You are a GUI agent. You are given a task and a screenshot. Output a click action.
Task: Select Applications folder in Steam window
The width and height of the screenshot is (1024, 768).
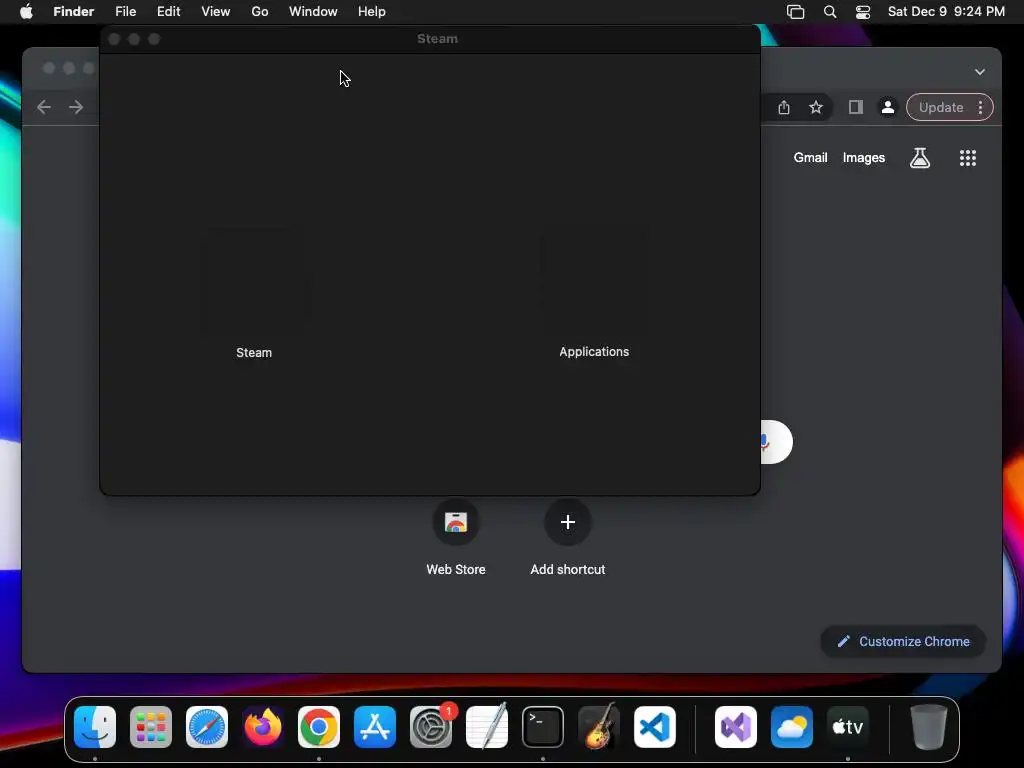594,295
